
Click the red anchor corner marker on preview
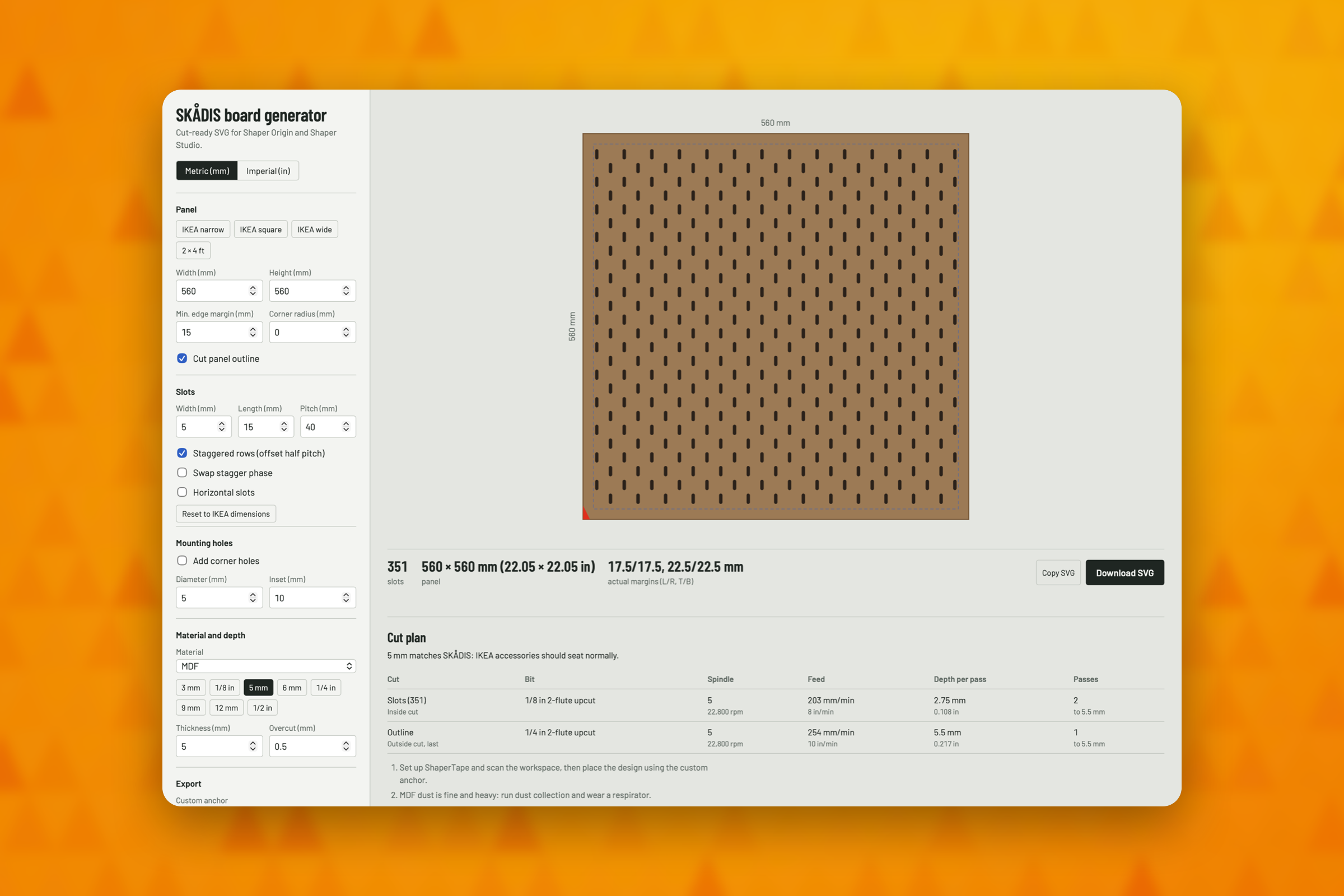pyautogui.click(x=585, y=514)
